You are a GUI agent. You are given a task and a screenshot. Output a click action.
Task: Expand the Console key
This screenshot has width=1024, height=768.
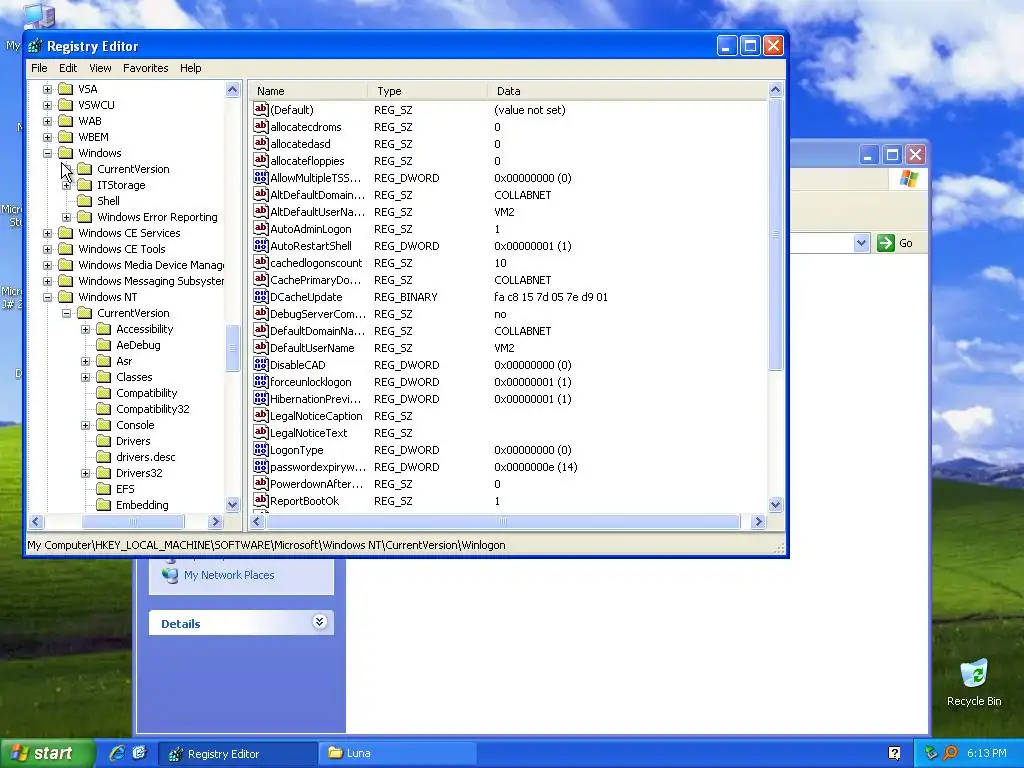[86, 425]
